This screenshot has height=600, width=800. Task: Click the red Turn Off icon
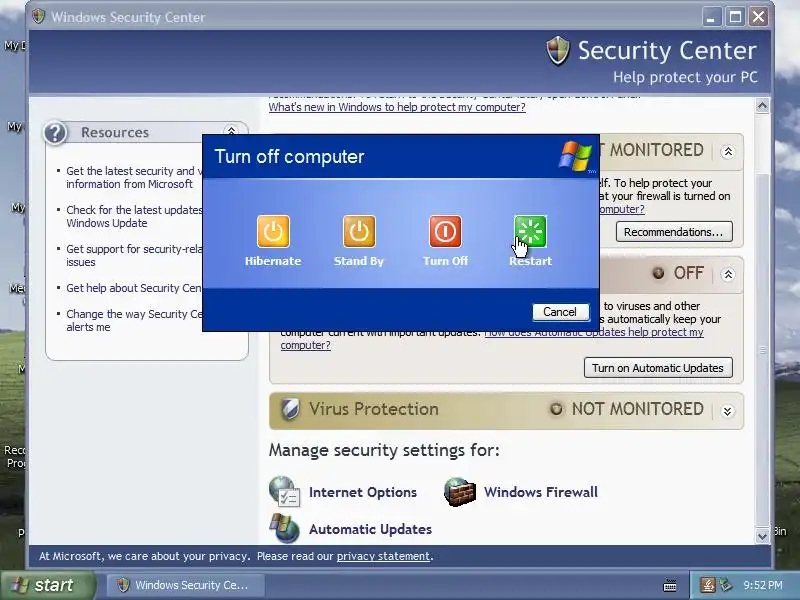point(445,231)
